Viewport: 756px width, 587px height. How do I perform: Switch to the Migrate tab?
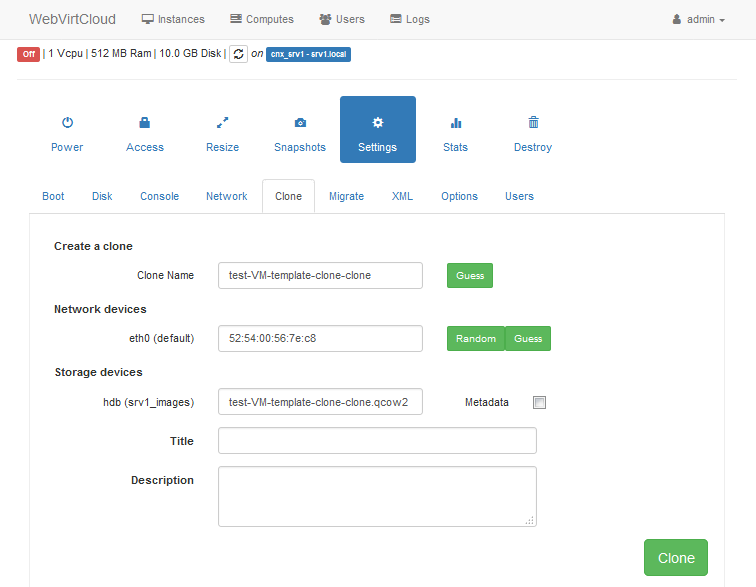(x=346, y=196)
